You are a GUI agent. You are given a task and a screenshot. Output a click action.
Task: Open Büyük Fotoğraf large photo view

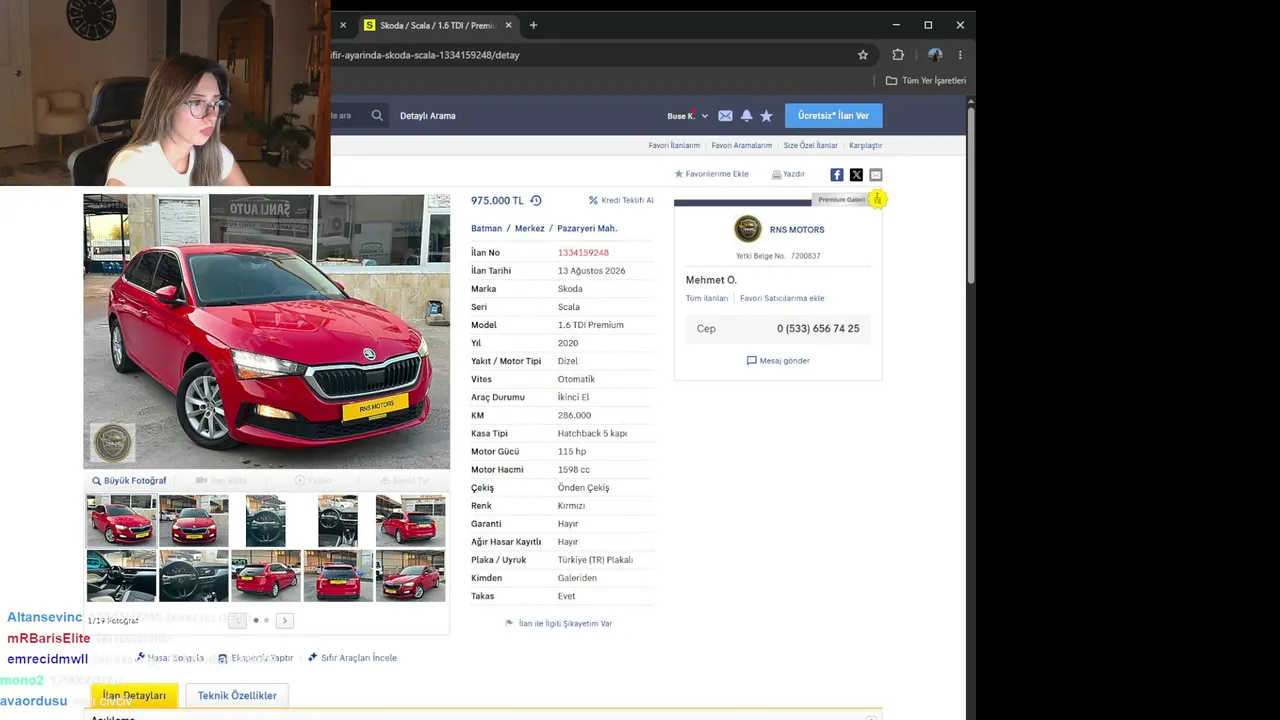pos(130,481)
